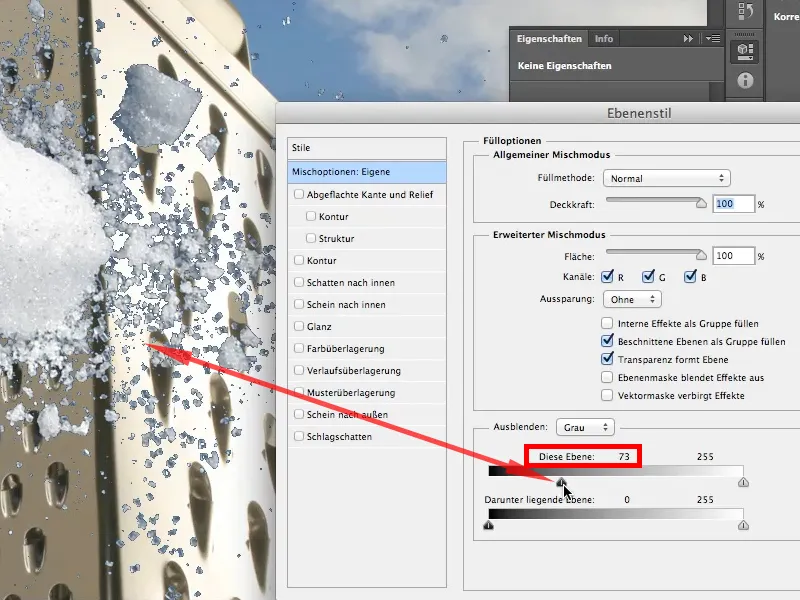Click the Diese Ebene gradient bar
The width and height of the screenshot is (800, 600).
(616, 471)
